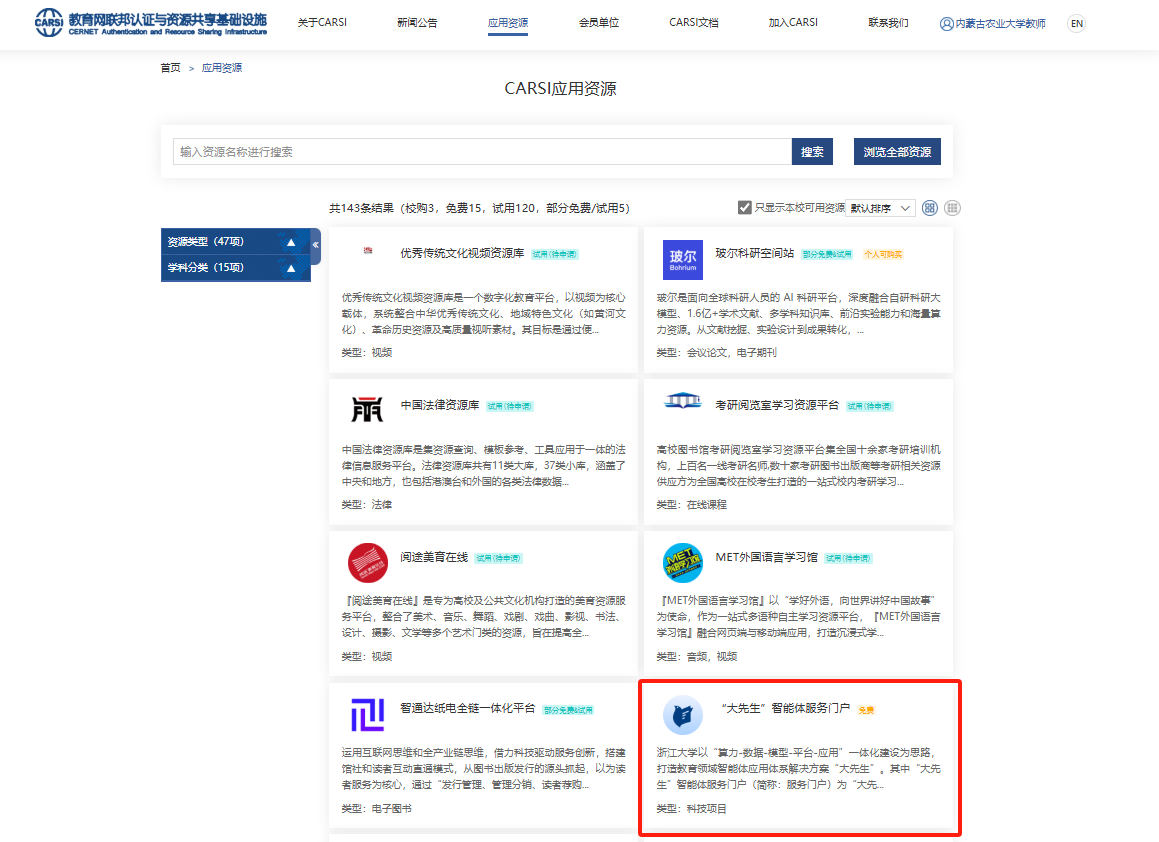Go to 首页 breadcrumb link
The height and width of the screenshot is (842, 1159).
point(171,68)
